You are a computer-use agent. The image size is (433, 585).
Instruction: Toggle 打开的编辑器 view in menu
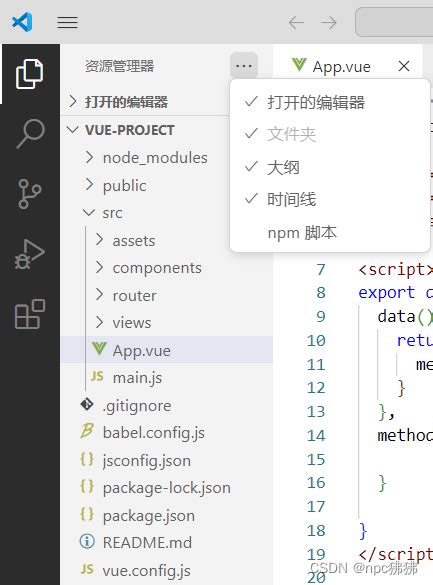(330, 102)
